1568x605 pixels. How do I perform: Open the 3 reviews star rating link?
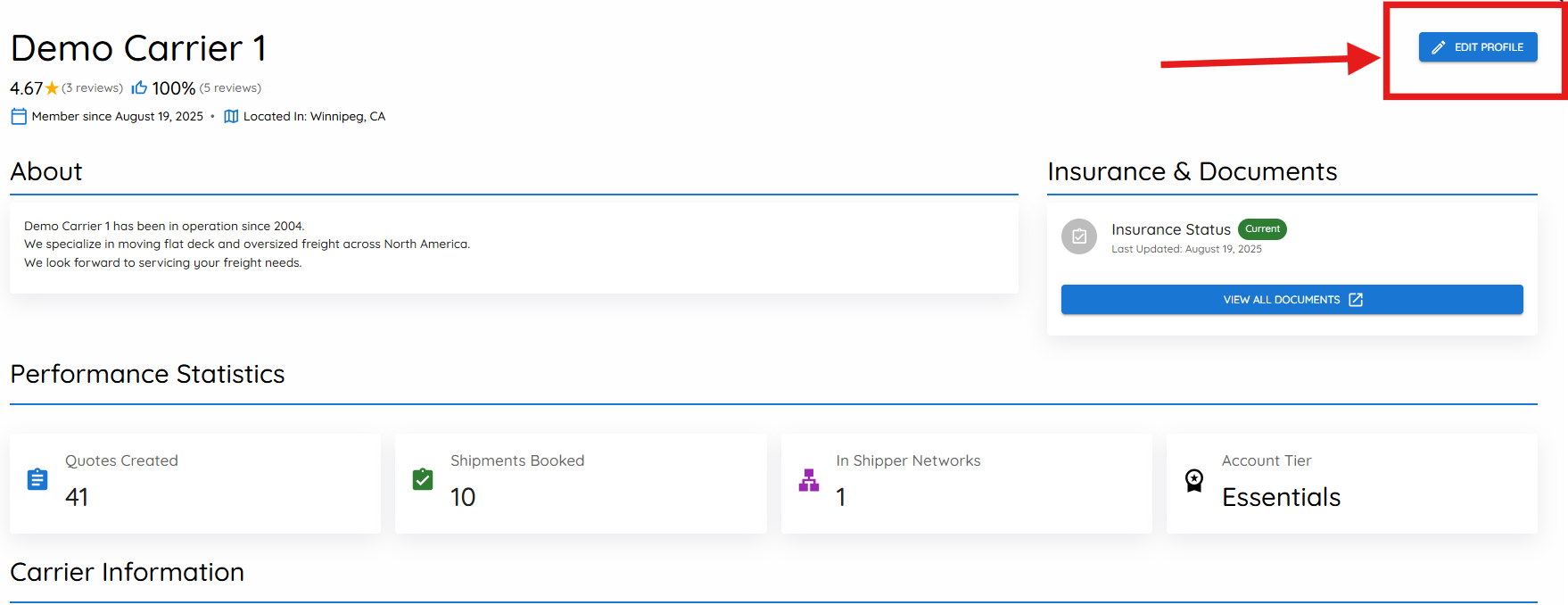pos(93,87)
